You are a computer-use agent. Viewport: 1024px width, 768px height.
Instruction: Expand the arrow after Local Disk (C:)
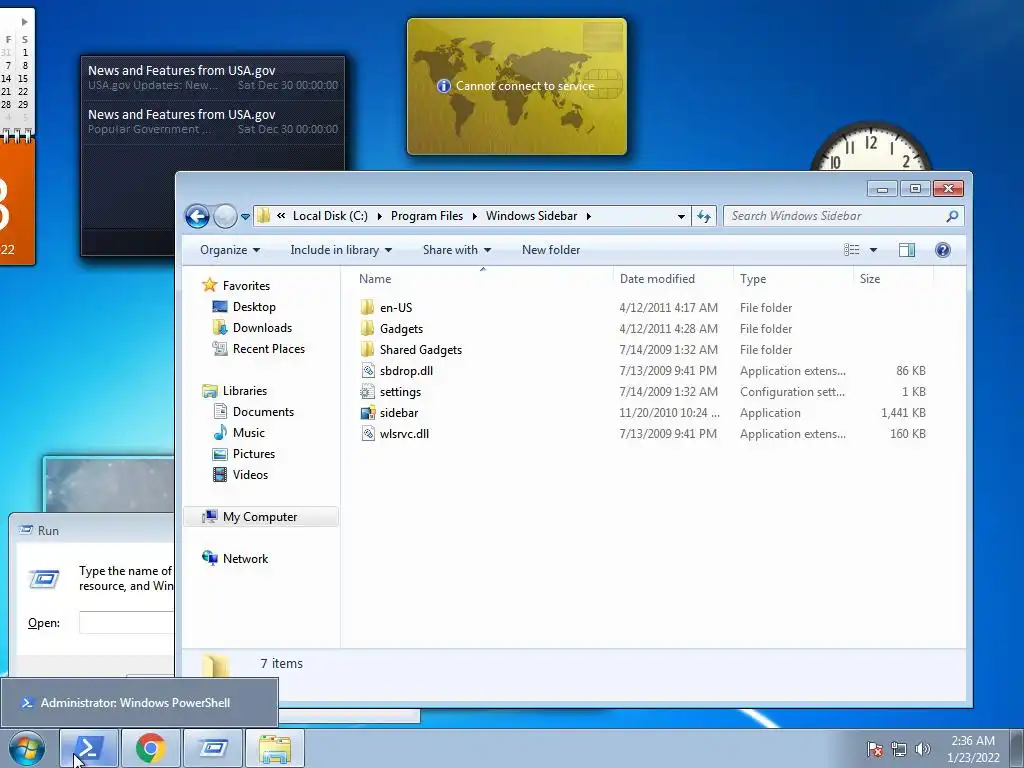point(379,216)
